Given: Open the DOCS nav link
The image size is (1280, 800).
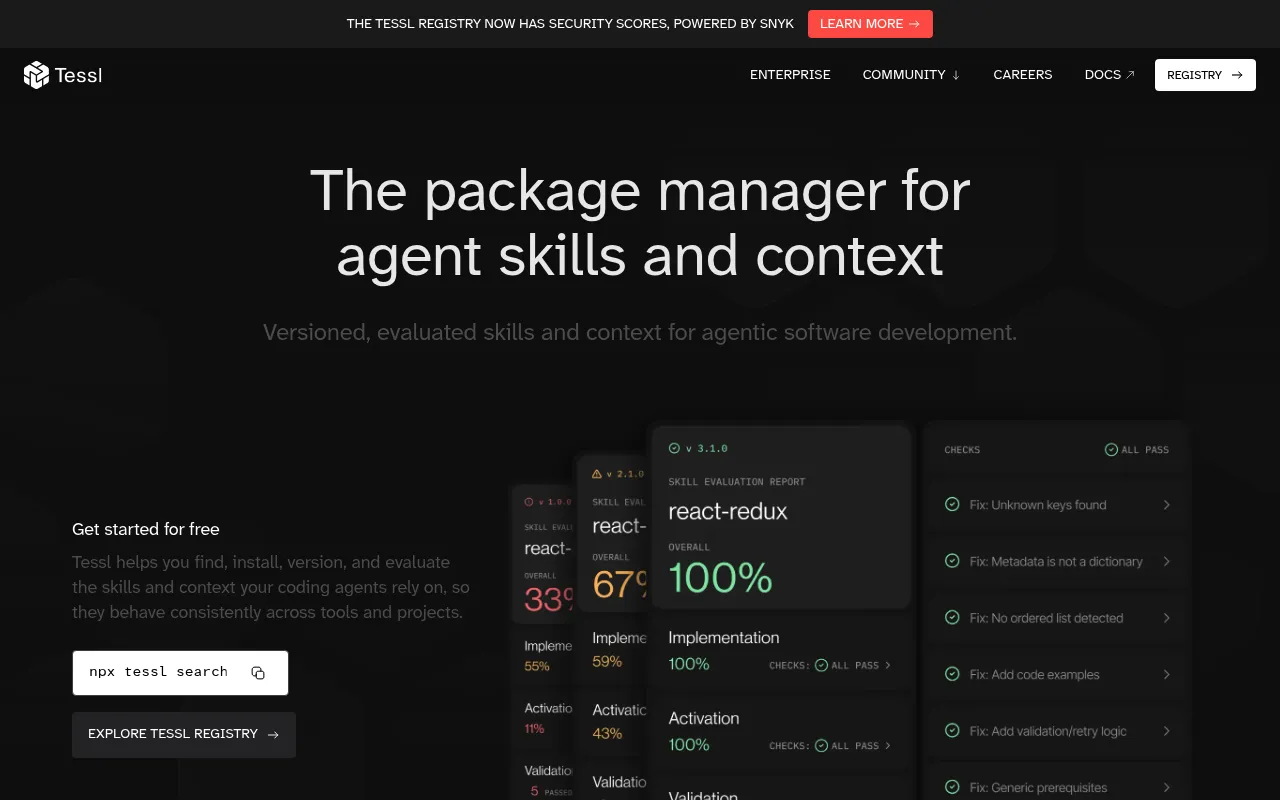Looking at the screenshot, I should click(1110, 75).
